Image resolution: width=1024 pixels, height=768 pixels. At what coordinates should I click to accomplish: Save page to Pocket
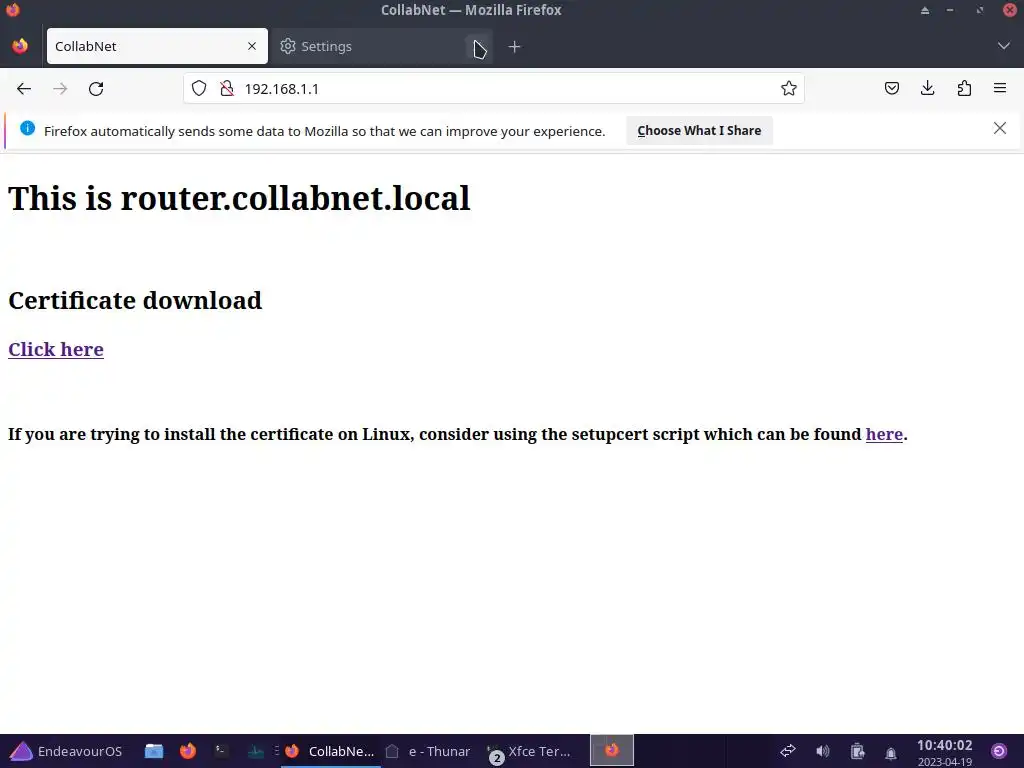(891, 88)
